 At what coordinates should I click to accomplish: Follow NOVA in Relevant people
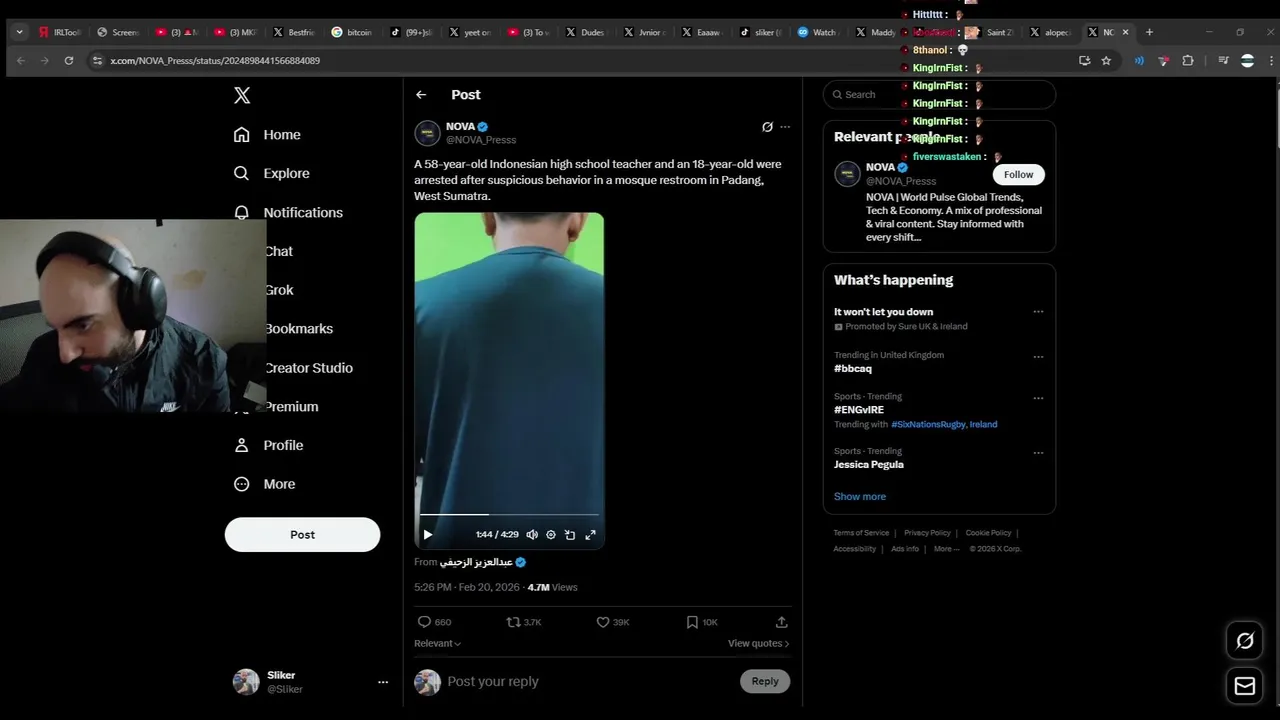[1018, 174]
